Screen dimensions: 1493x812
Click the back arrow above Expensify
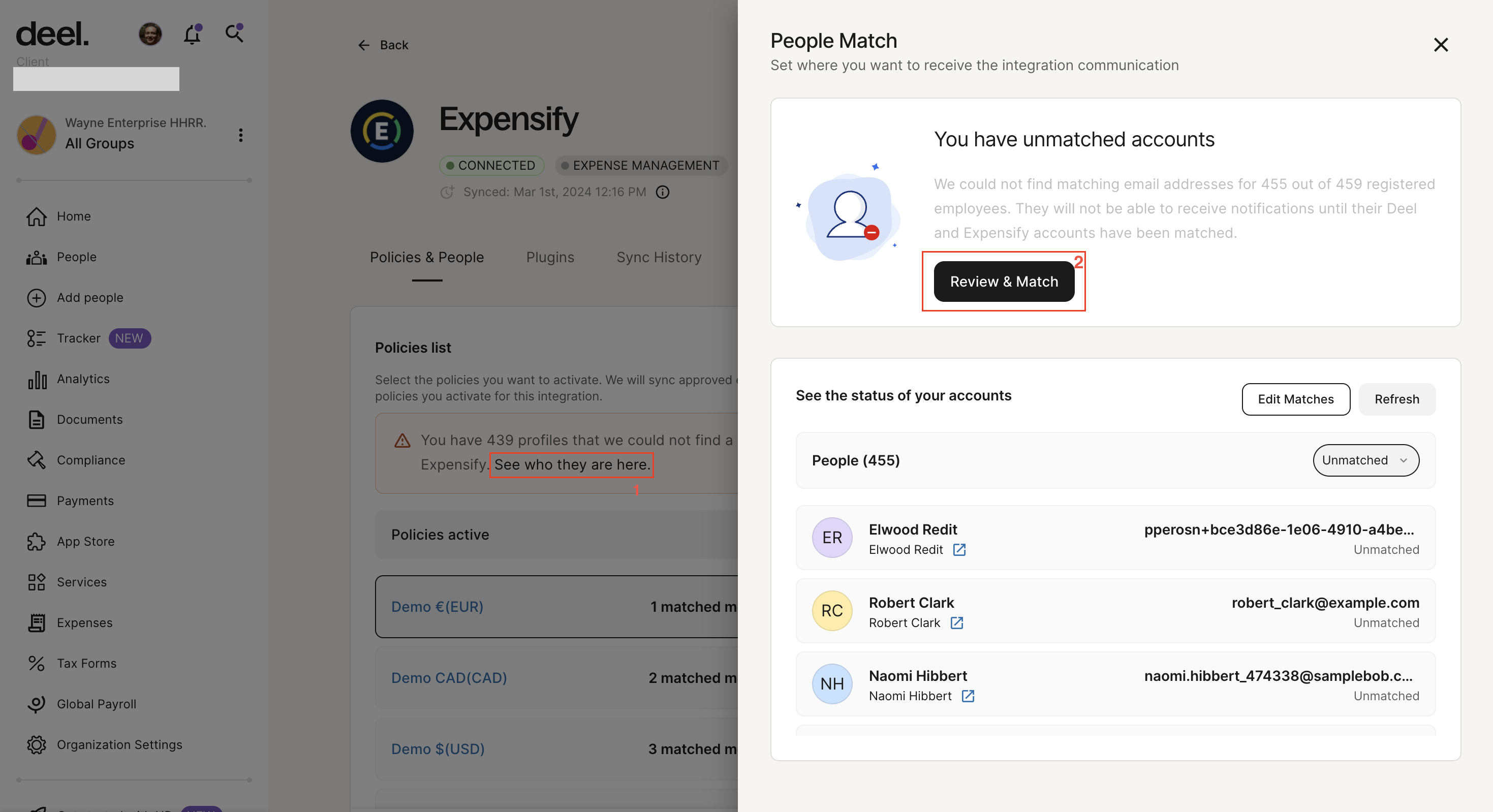[x=364, y=45]
